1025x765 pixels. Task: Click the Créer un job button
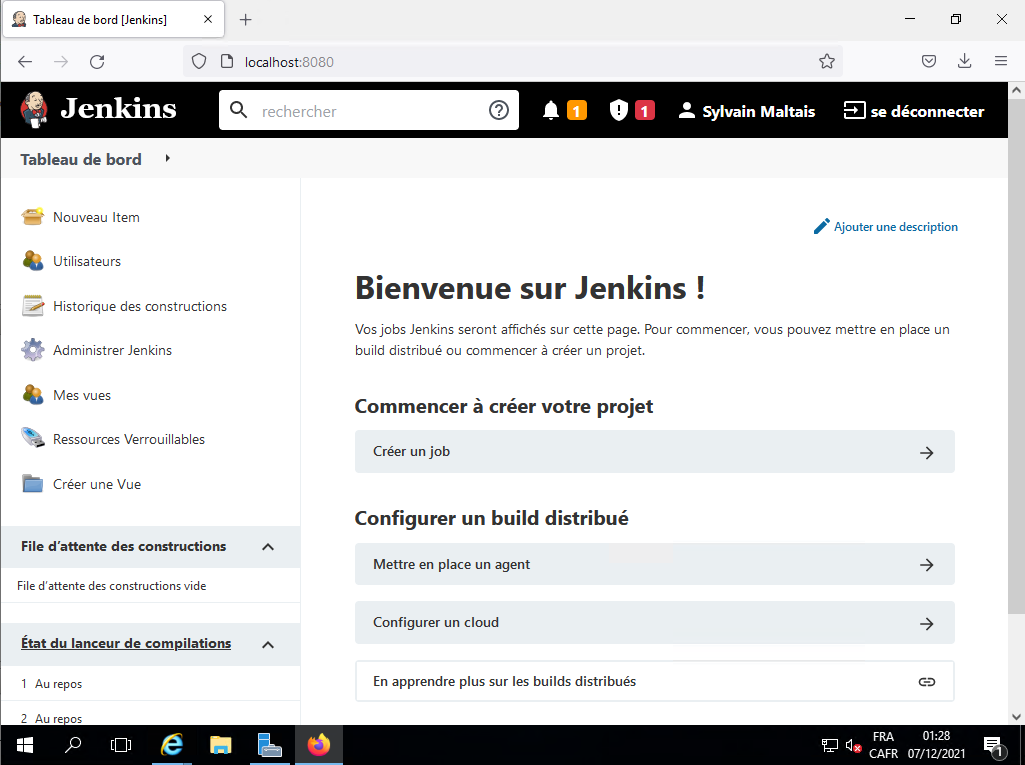point(654,452)
